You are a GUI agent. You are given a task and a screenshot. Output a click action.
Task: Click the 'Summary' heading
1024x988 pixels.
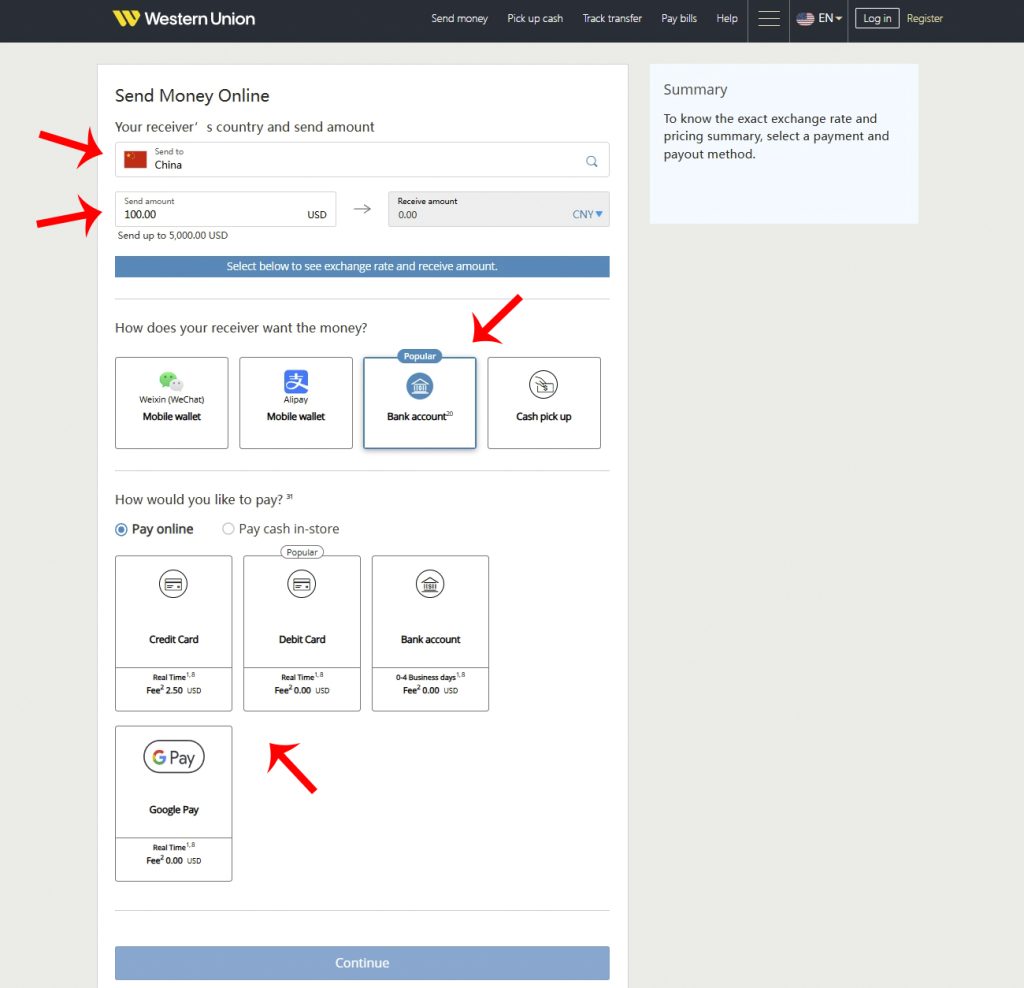[x=696, y=89]
